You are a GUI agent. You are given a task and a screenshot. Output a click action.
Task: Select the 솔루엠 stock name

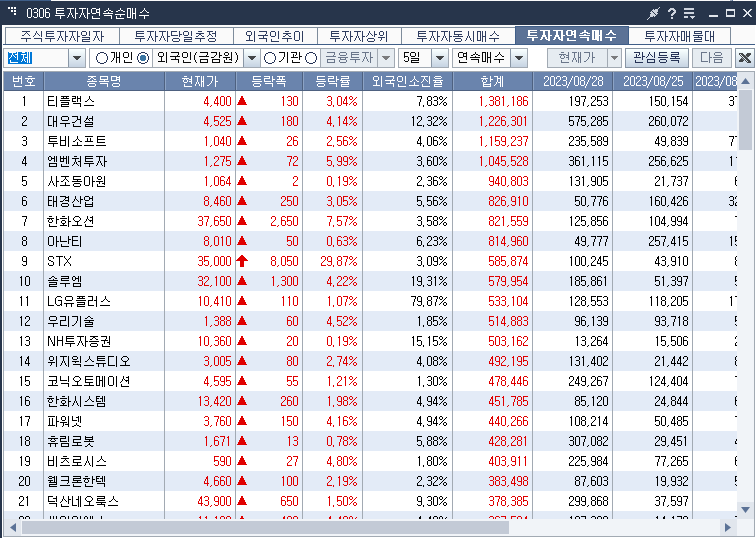pyautogui.click(x=65, y=281)
